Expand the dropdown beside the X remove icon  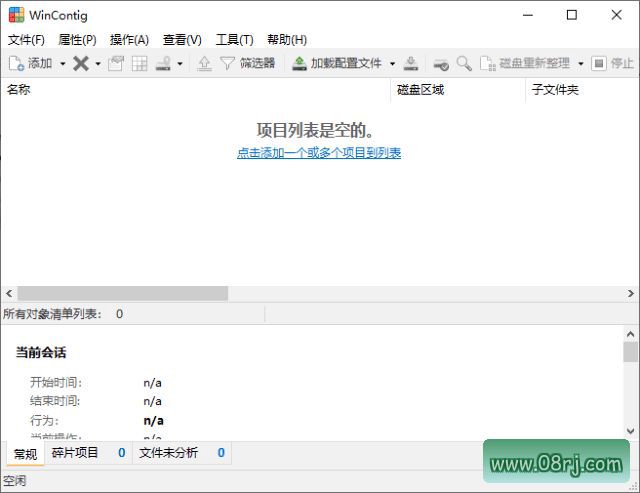[98, 64]
